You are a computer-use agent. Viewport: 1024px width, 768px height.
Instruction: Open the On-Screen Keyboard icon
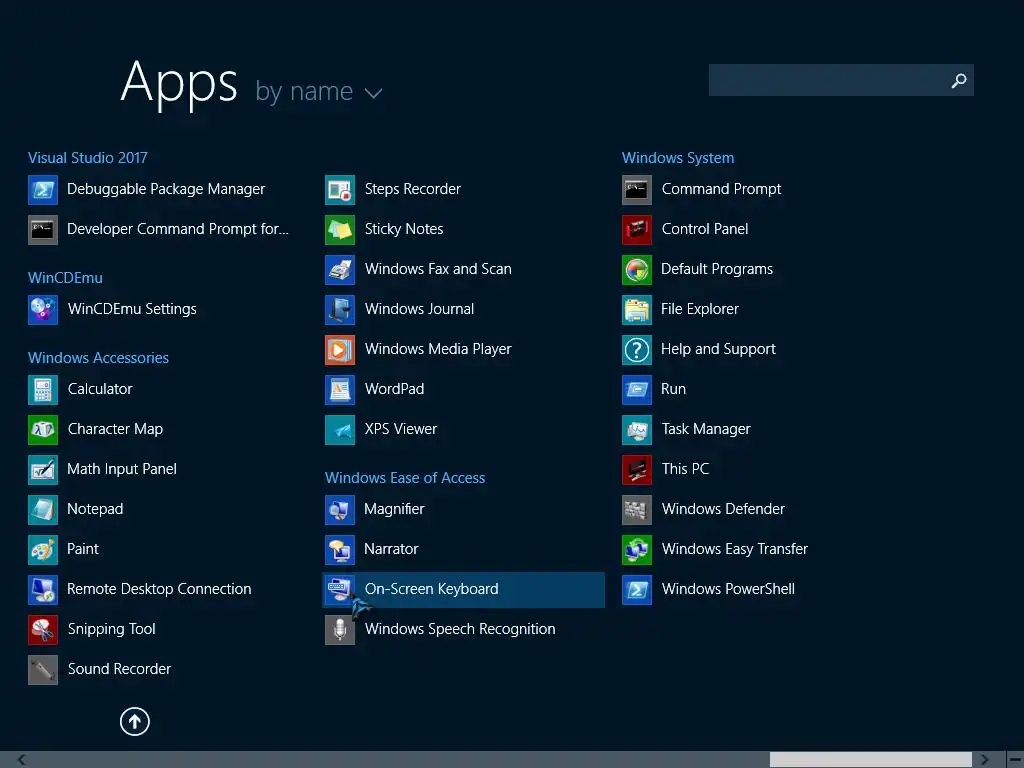[340, 589]
